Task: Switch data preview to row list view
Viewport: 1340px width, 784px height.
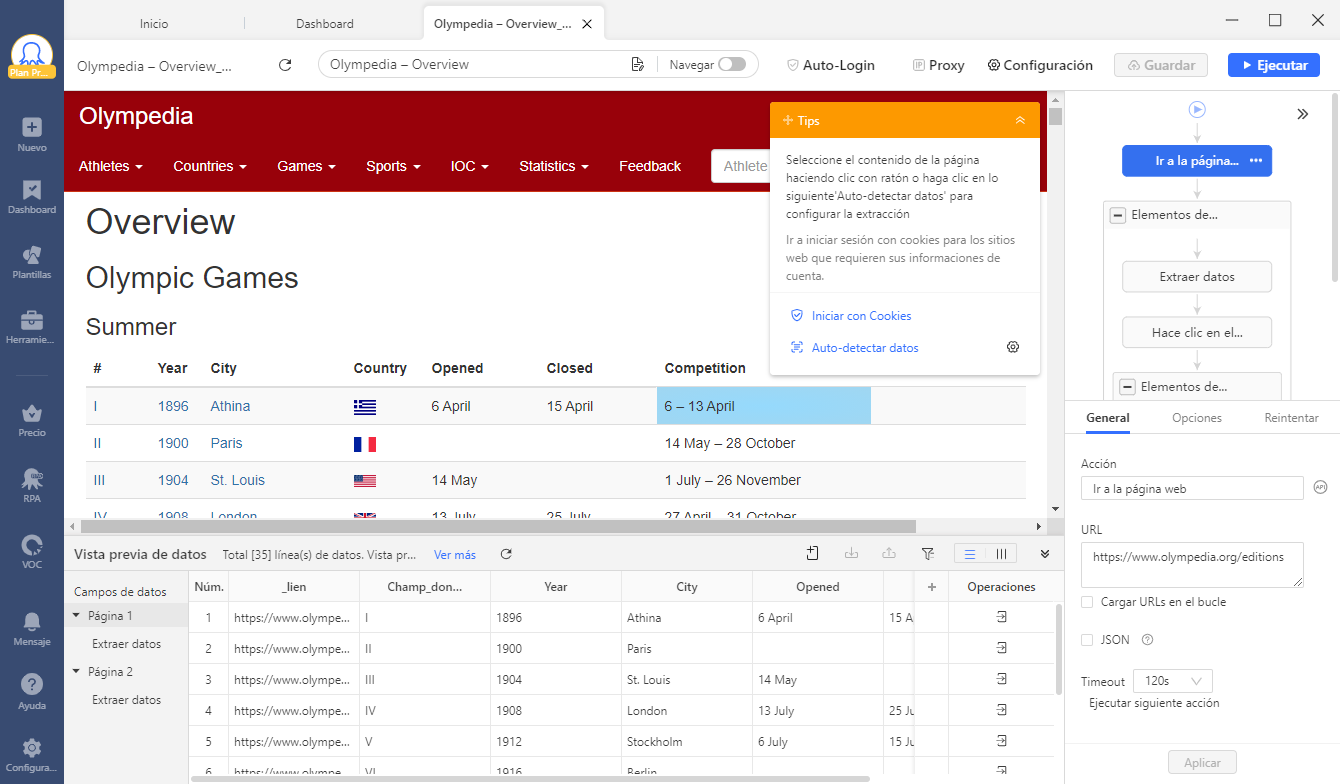Action: click(x=969, y=553)
